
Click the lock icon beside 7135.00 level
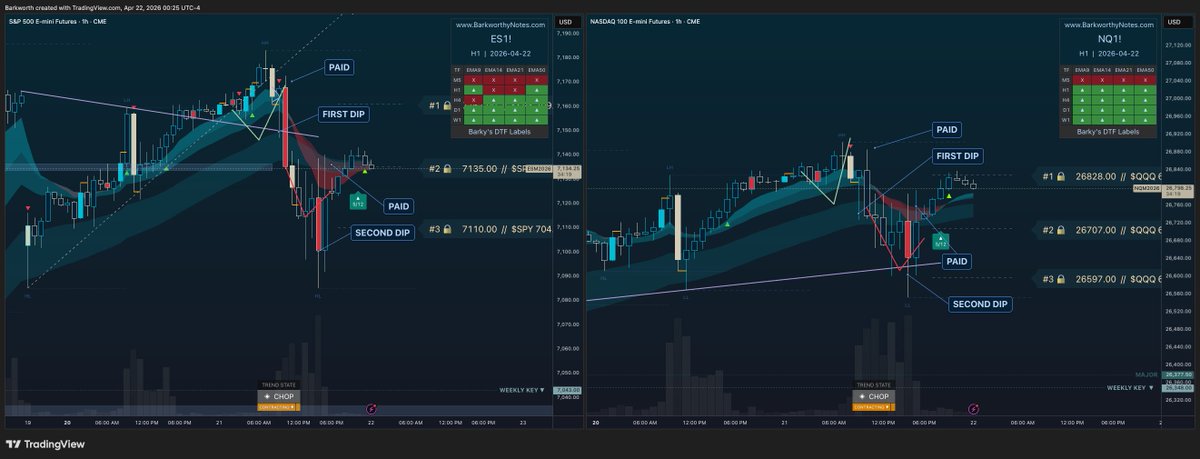[447, 169]
